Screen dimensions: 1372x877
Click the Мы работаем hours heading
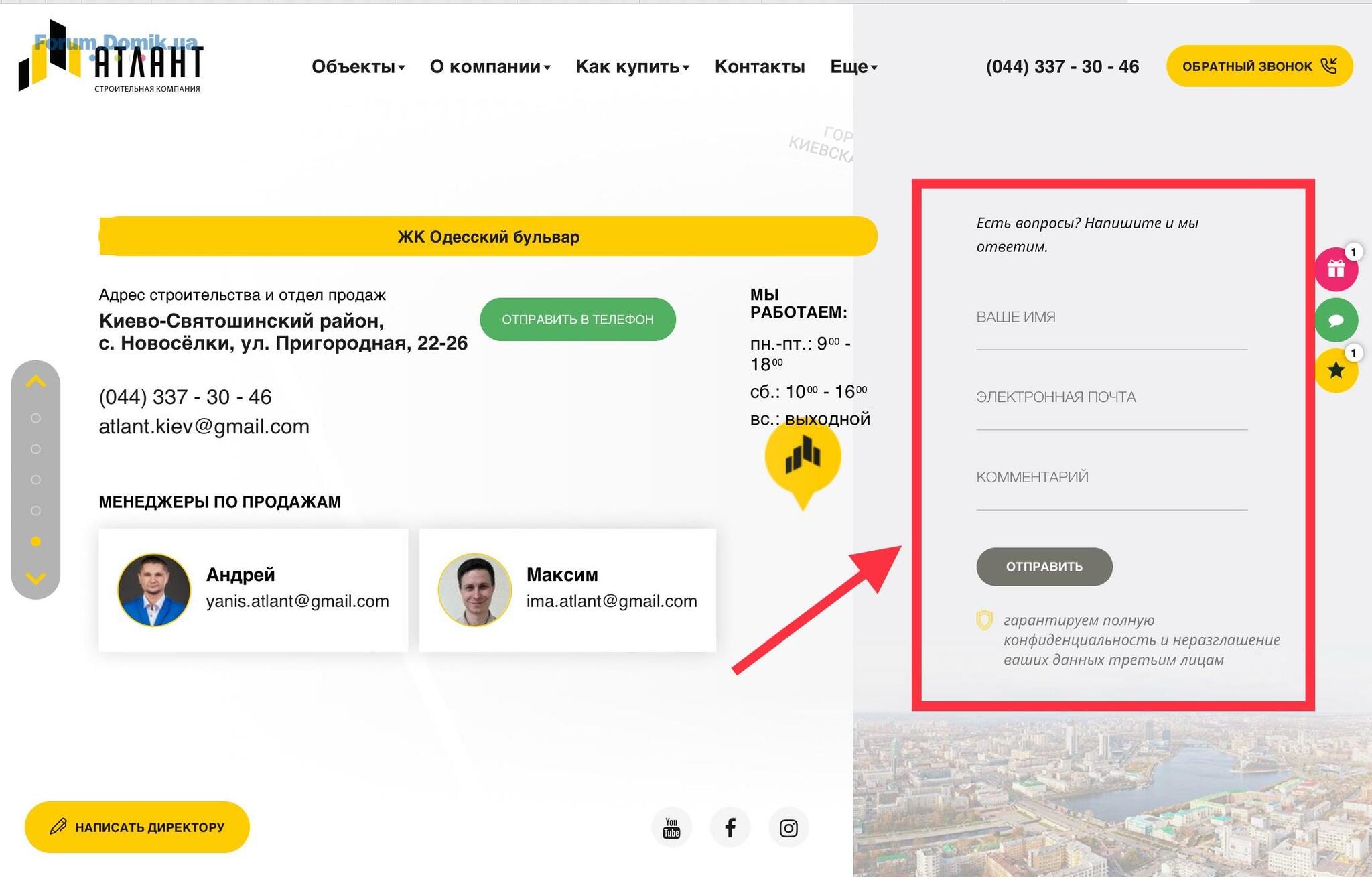[x=799, y=303]
